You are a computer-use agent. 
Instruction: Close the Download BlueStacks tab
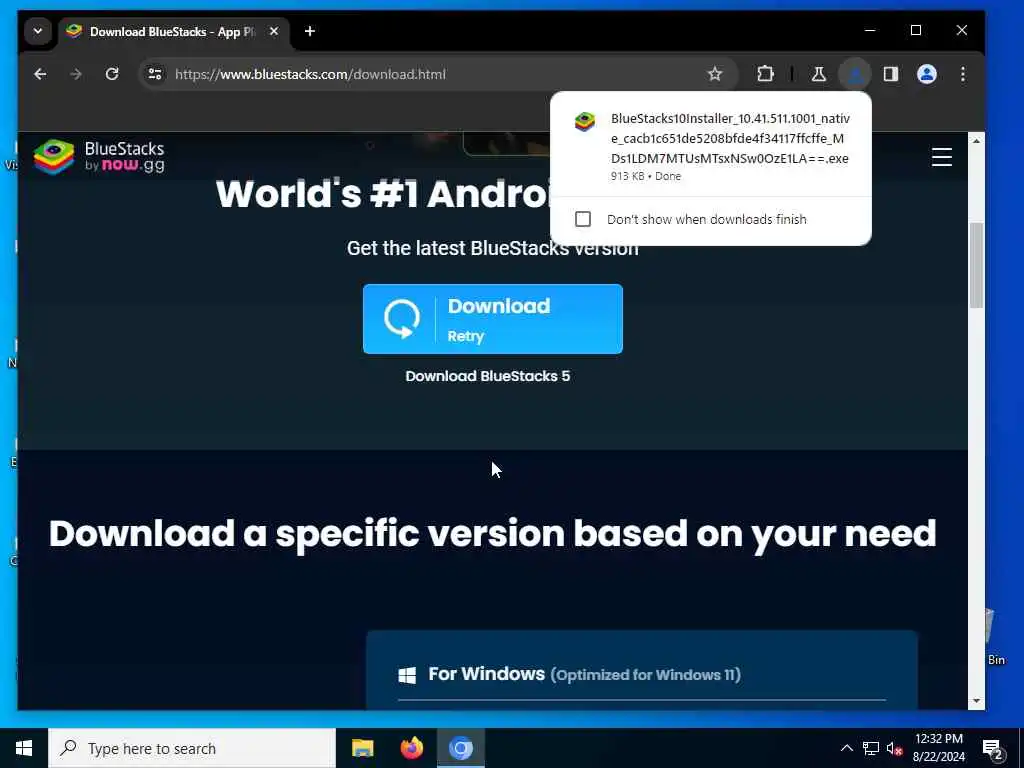(x=274, y=31)
